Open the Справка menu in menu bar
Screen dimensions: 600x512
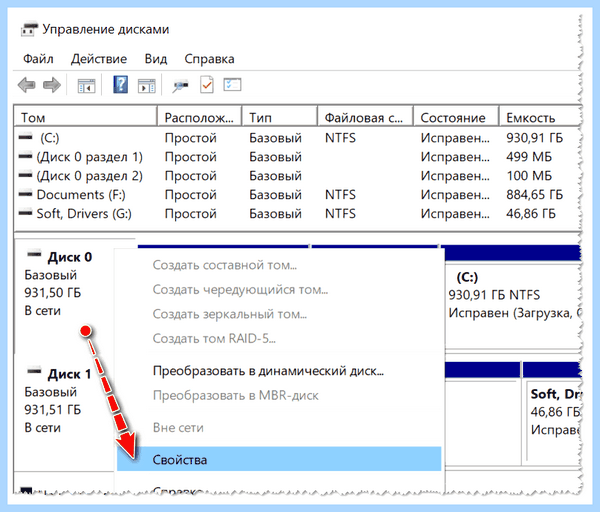point(209,59)
